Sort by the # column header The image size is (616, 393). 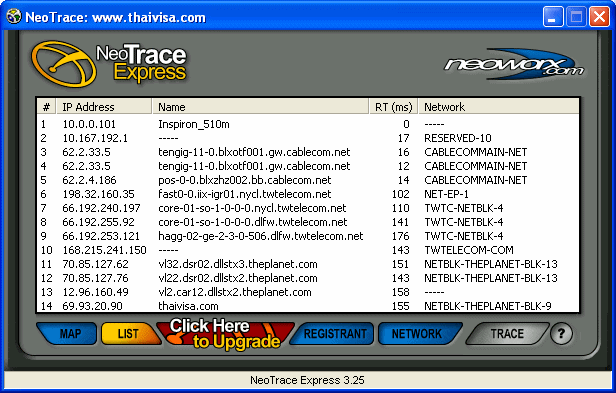46,107
